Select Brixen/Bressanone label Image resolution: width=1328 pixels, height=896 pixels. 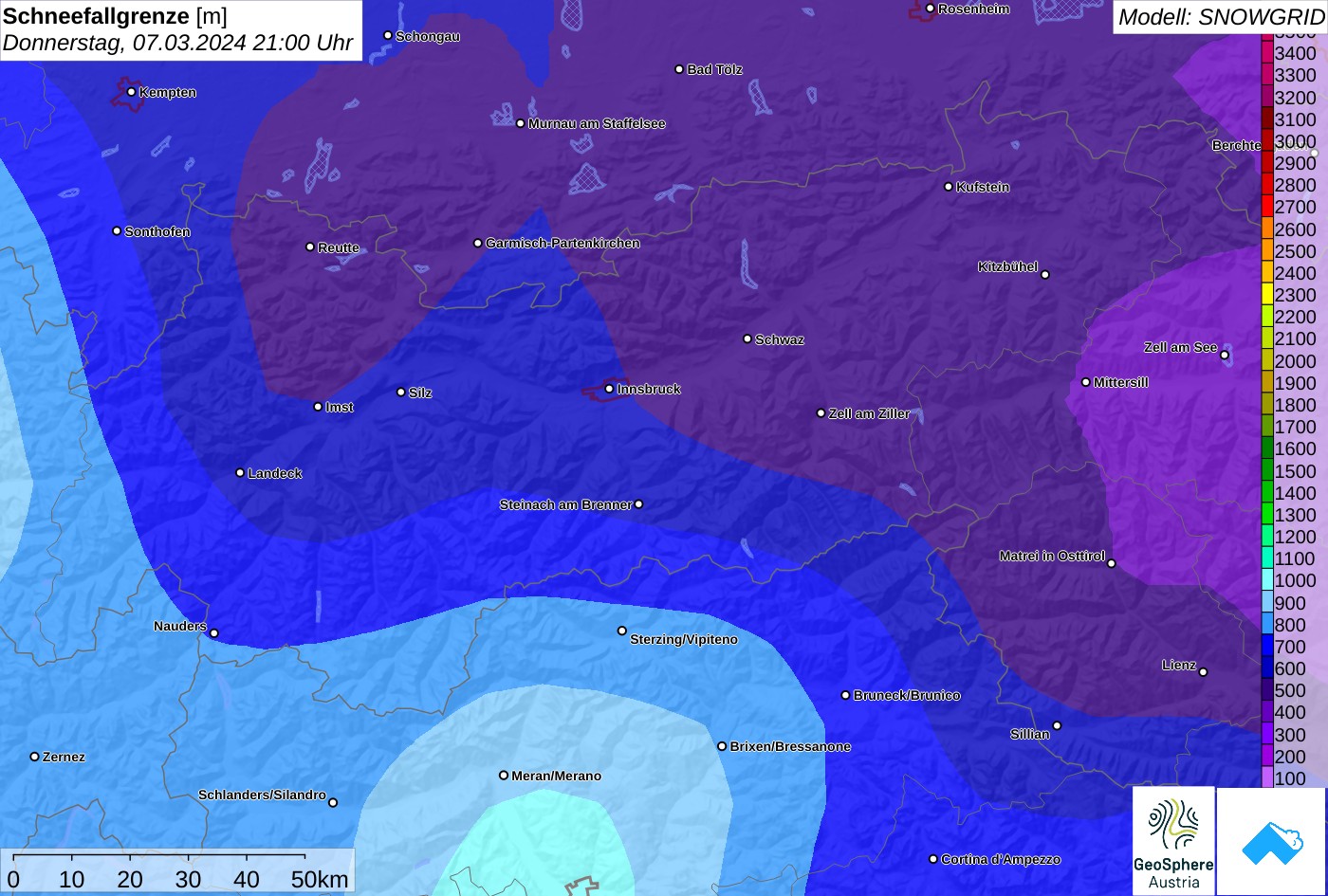(790, 746)
